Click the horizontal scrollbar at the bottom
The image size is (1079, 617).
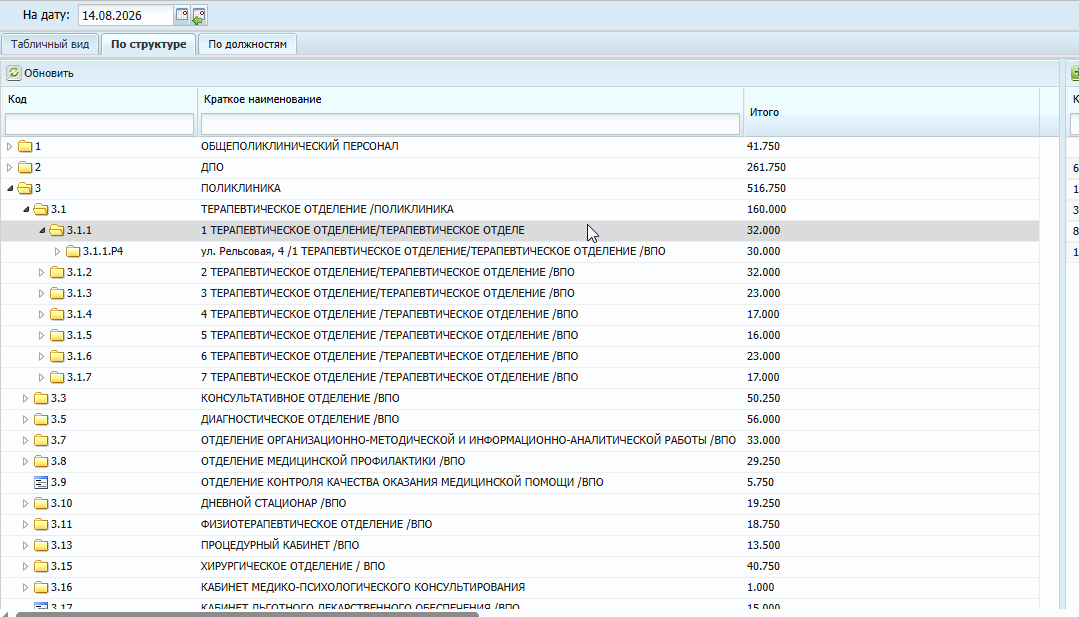click(248, 614)
